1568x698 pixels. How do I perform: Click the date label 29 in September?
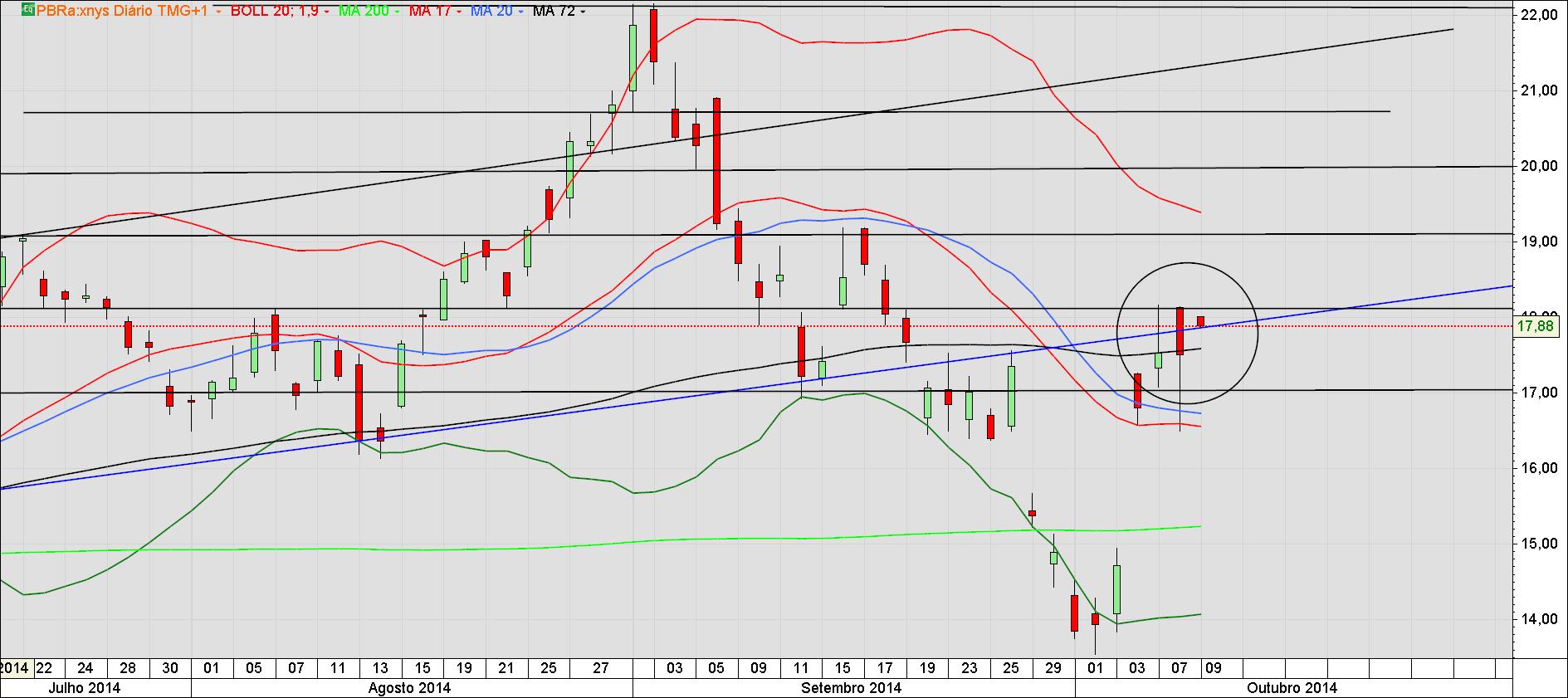[1053, 668]
